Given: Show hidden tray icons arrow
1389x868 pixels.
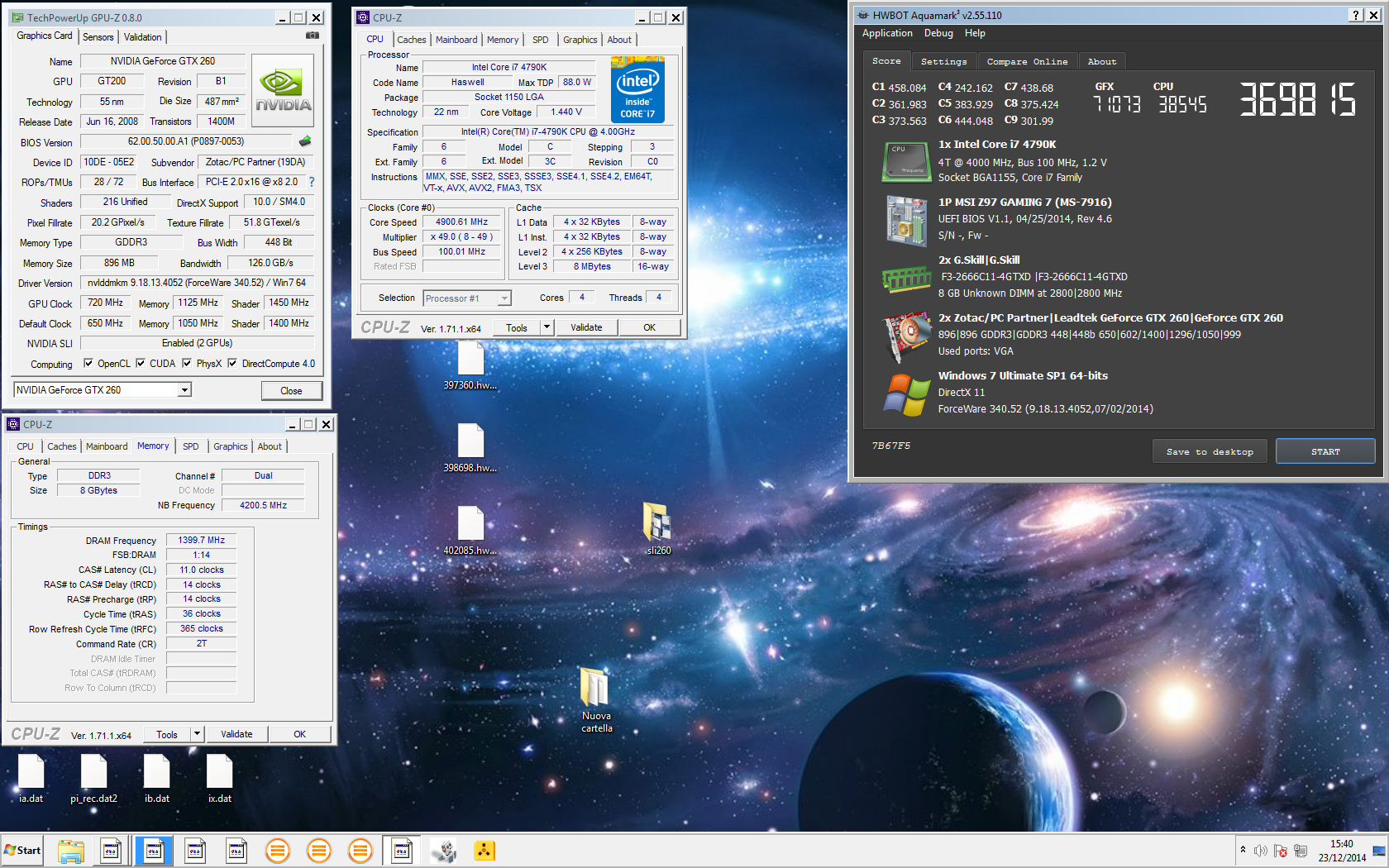Looking at the screenshot, I should 1242,850.
